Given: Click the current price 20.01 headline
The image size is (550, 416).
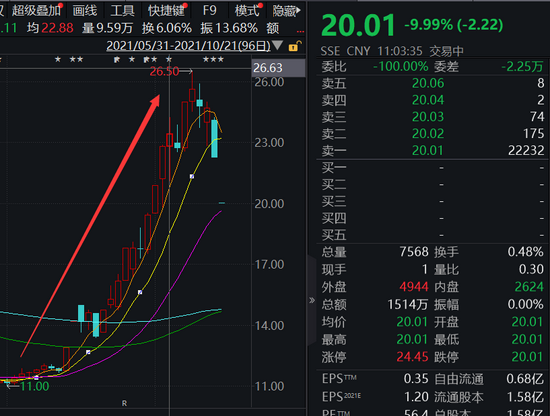Looking at the screenshot, I should (358, 25).
